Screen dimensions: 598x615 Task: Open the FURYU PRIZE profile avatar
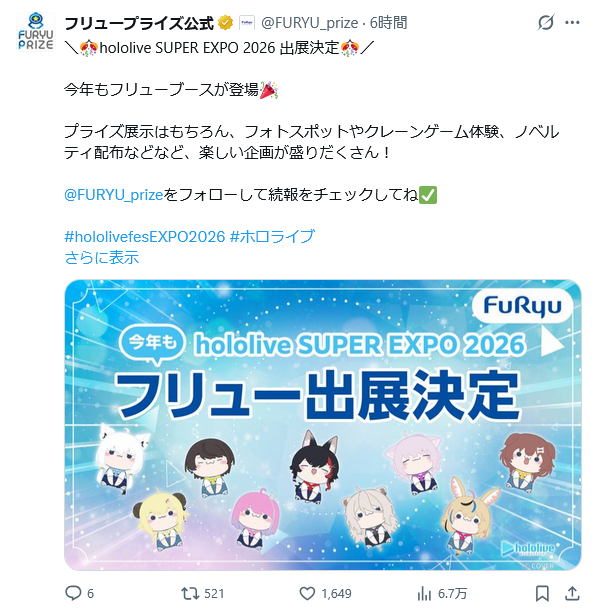[36, 31]
